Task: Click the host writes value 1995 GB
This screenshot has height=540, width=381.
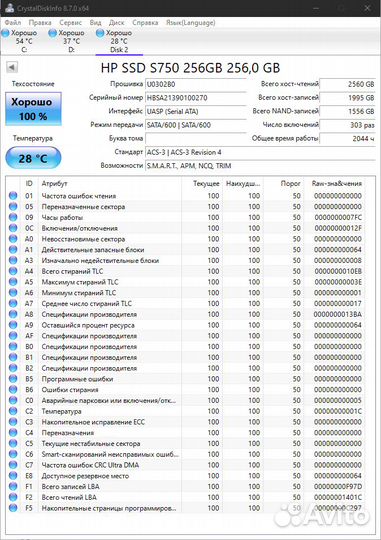Action: (x=347, y=98)
